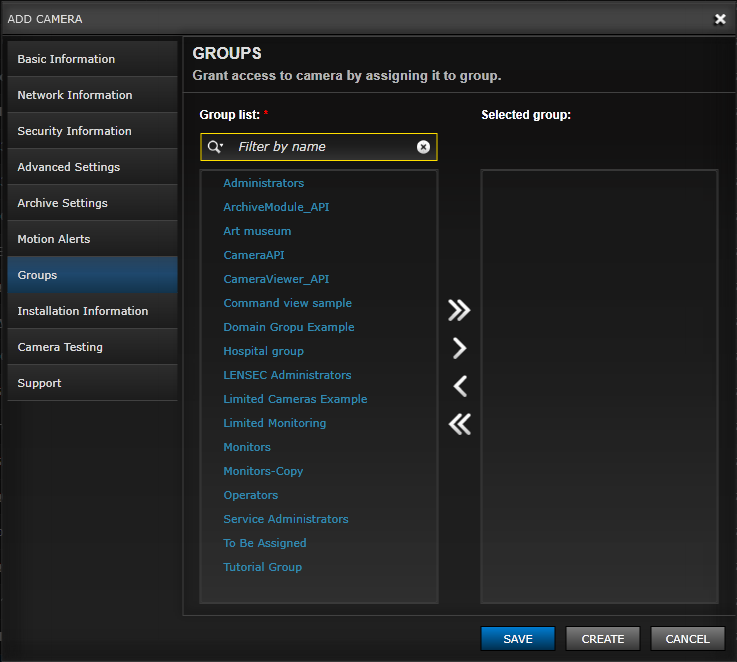The width and height of the screenshot is (737, 662).
Task: Close the Add Camera dialog
Action: [720, 19]
